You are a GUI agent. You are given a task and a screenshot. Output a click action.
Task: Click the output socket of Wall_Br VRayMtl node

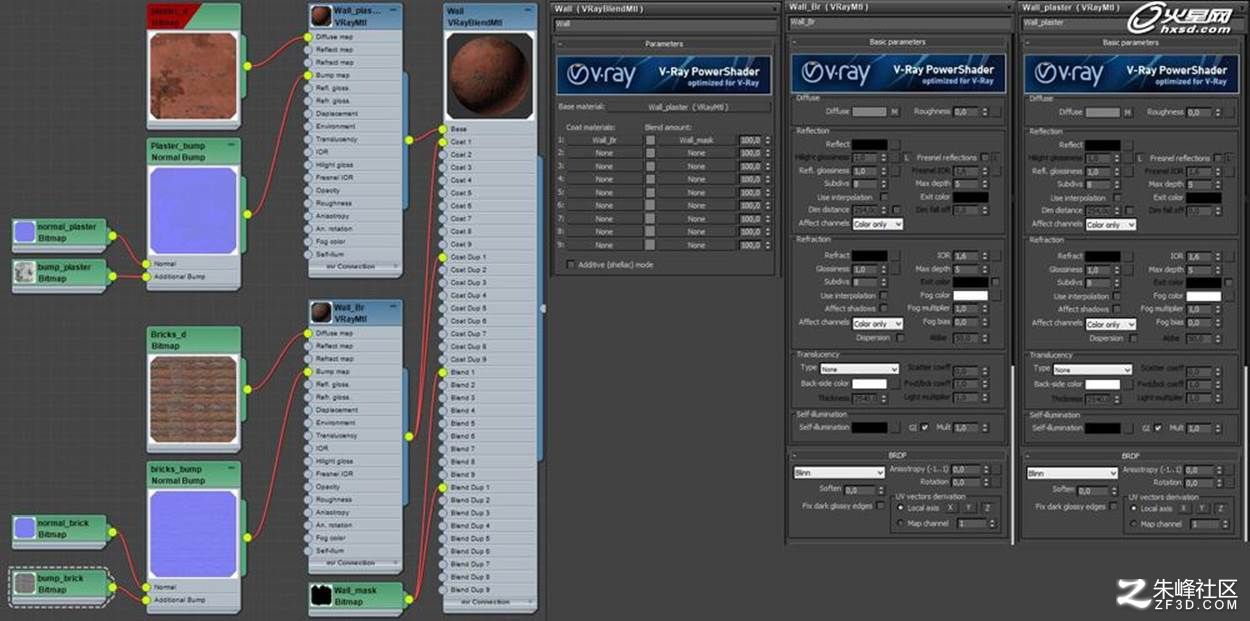408,437
